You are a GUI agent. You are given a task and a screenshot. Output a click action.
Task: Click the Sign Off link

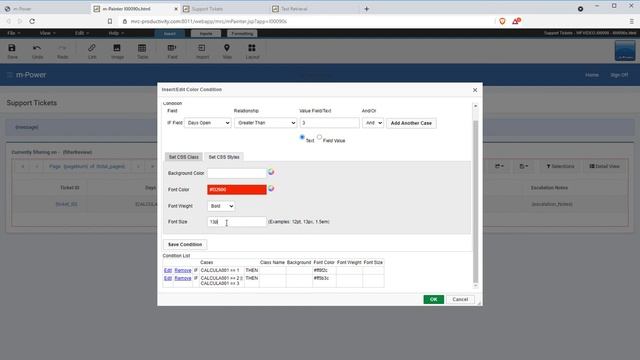tap(619, 75)
